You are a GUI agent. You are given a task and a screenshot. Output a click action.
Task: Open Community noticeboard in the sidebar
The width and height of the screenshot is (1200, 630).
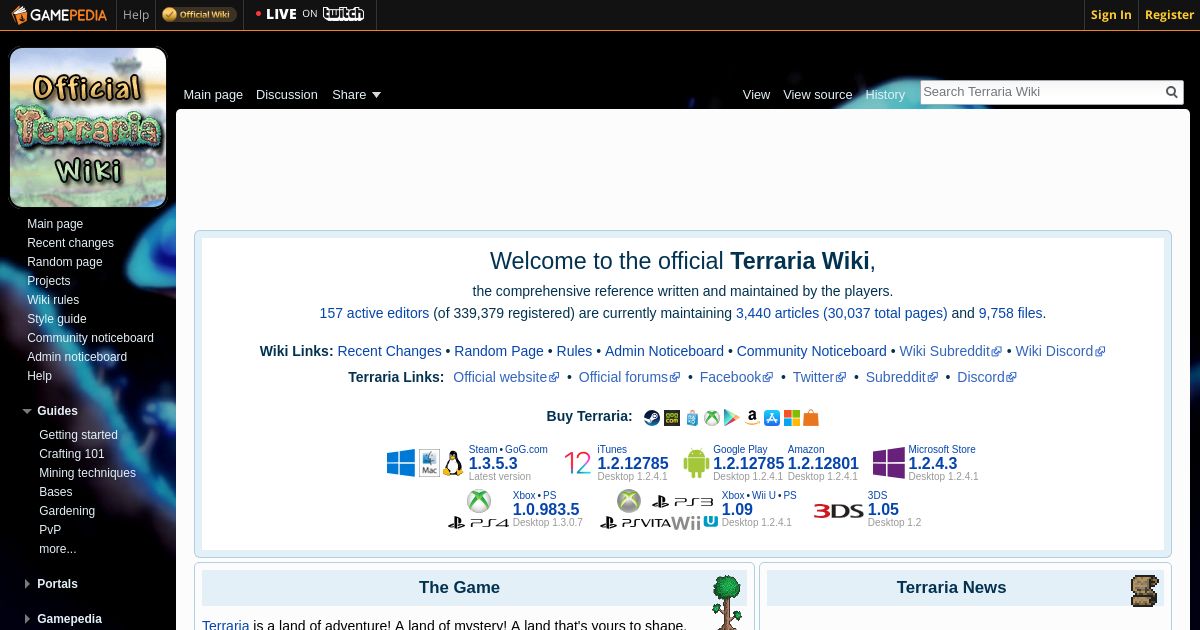click(x=90, y=338)
